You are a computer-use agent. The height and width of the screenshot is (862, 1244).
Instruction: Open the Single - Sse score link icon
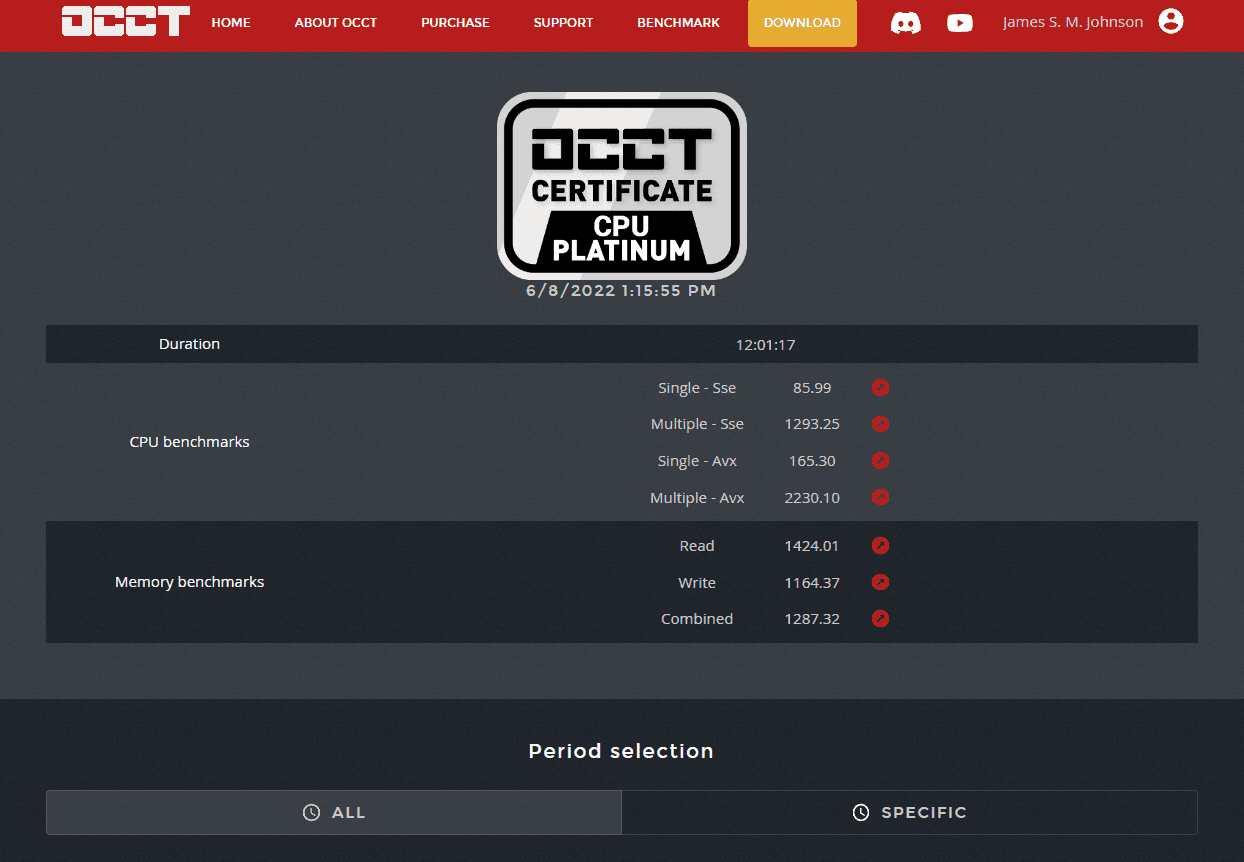pos(880,388)
